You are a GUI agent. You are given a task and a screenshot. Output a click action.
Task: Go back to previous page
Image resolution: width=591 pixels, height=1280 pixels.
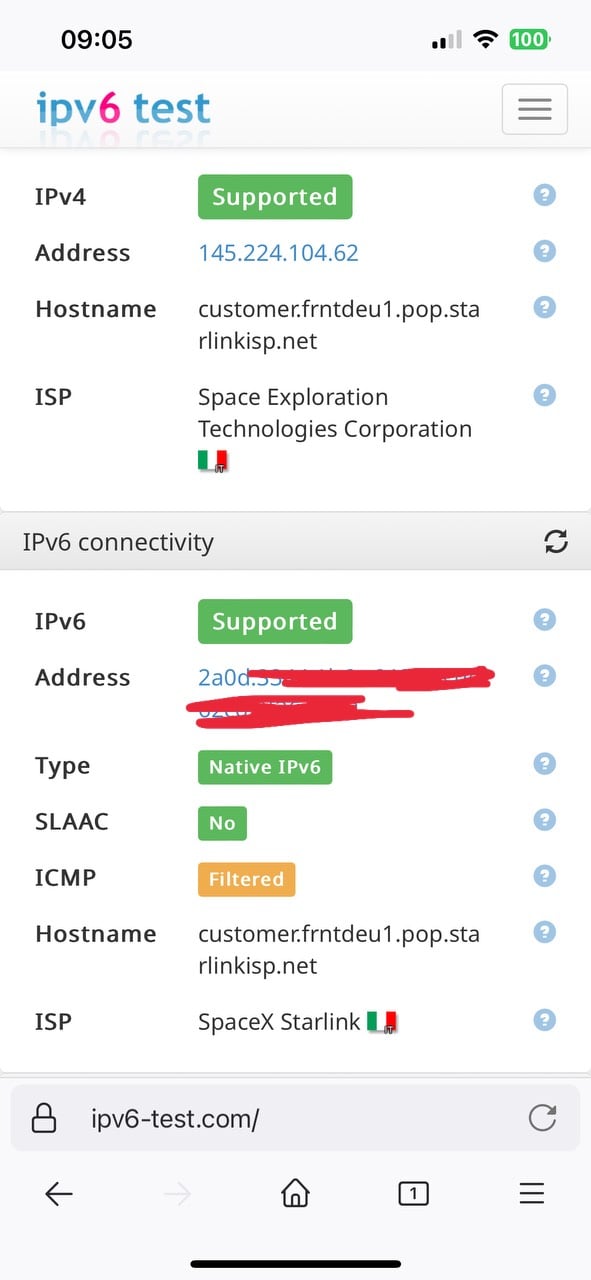point(59,1193)
